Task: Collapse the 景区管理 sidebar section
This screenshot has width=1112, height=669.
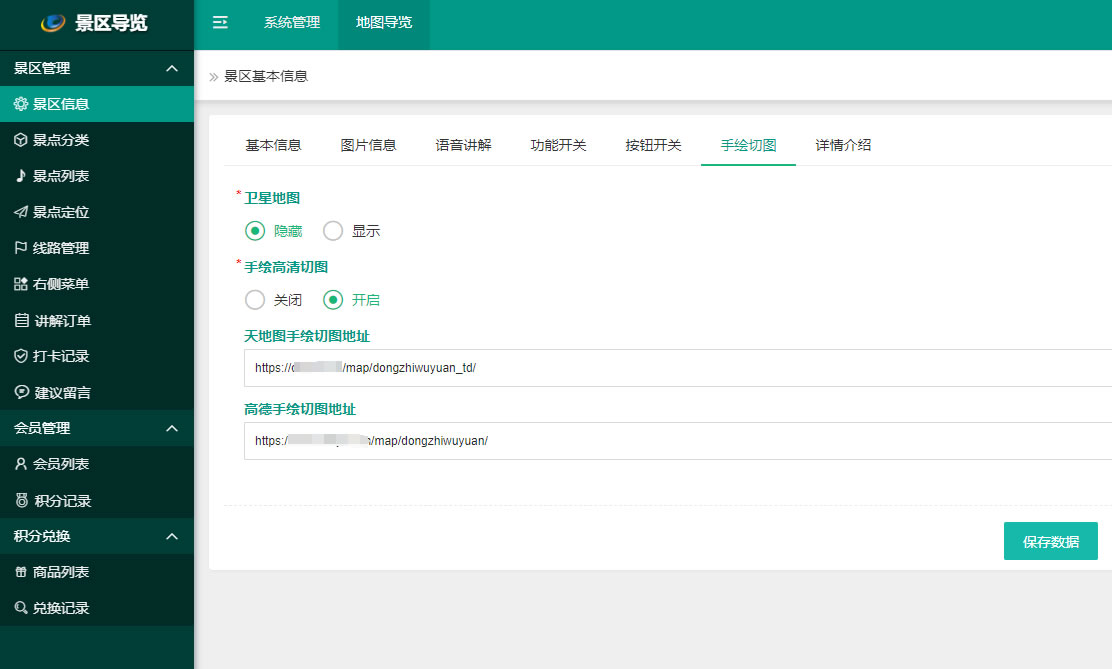Action: (x=171, y=68)
